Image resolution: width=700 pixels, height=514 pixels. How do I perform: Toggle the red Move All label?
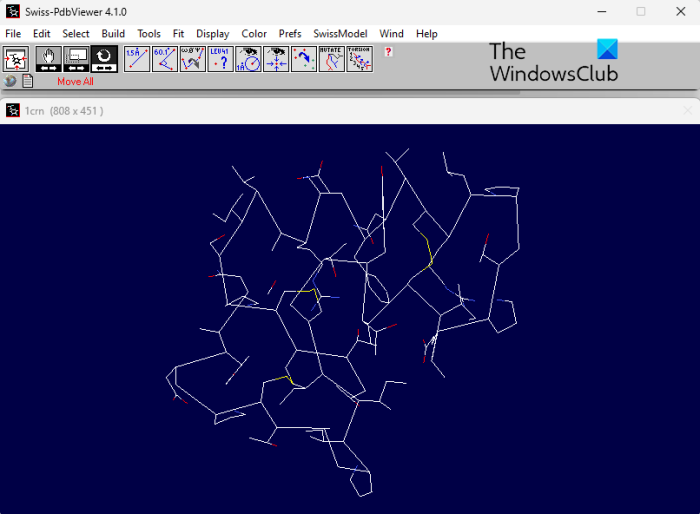tap(75, 81)
